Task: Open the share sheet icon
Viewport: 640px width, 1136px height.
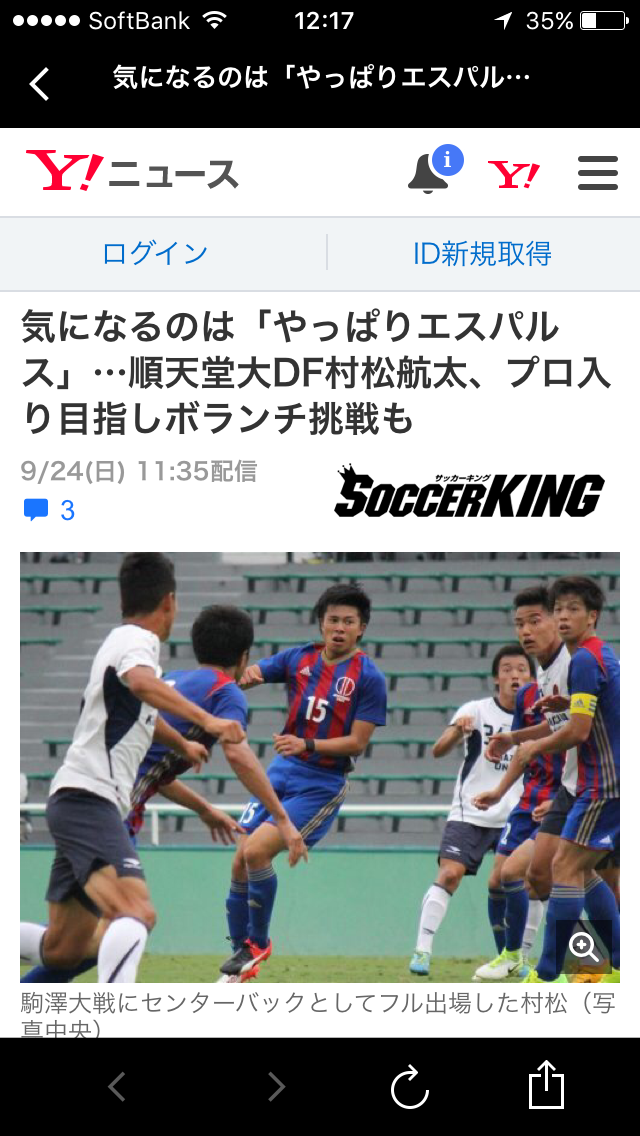Action: point(547,1085)
